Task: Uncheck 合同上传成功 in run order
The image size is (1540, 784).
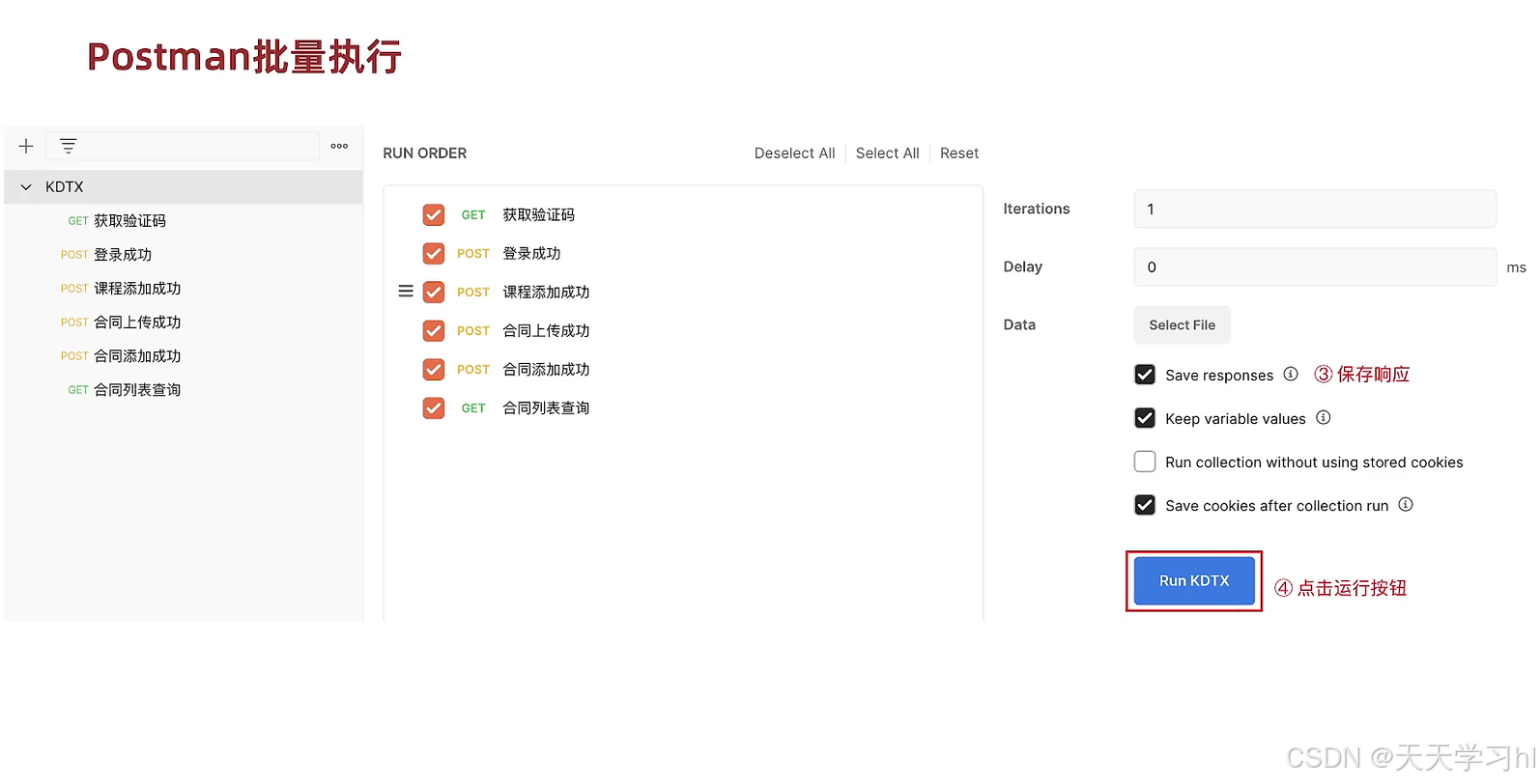Action: 434,330
